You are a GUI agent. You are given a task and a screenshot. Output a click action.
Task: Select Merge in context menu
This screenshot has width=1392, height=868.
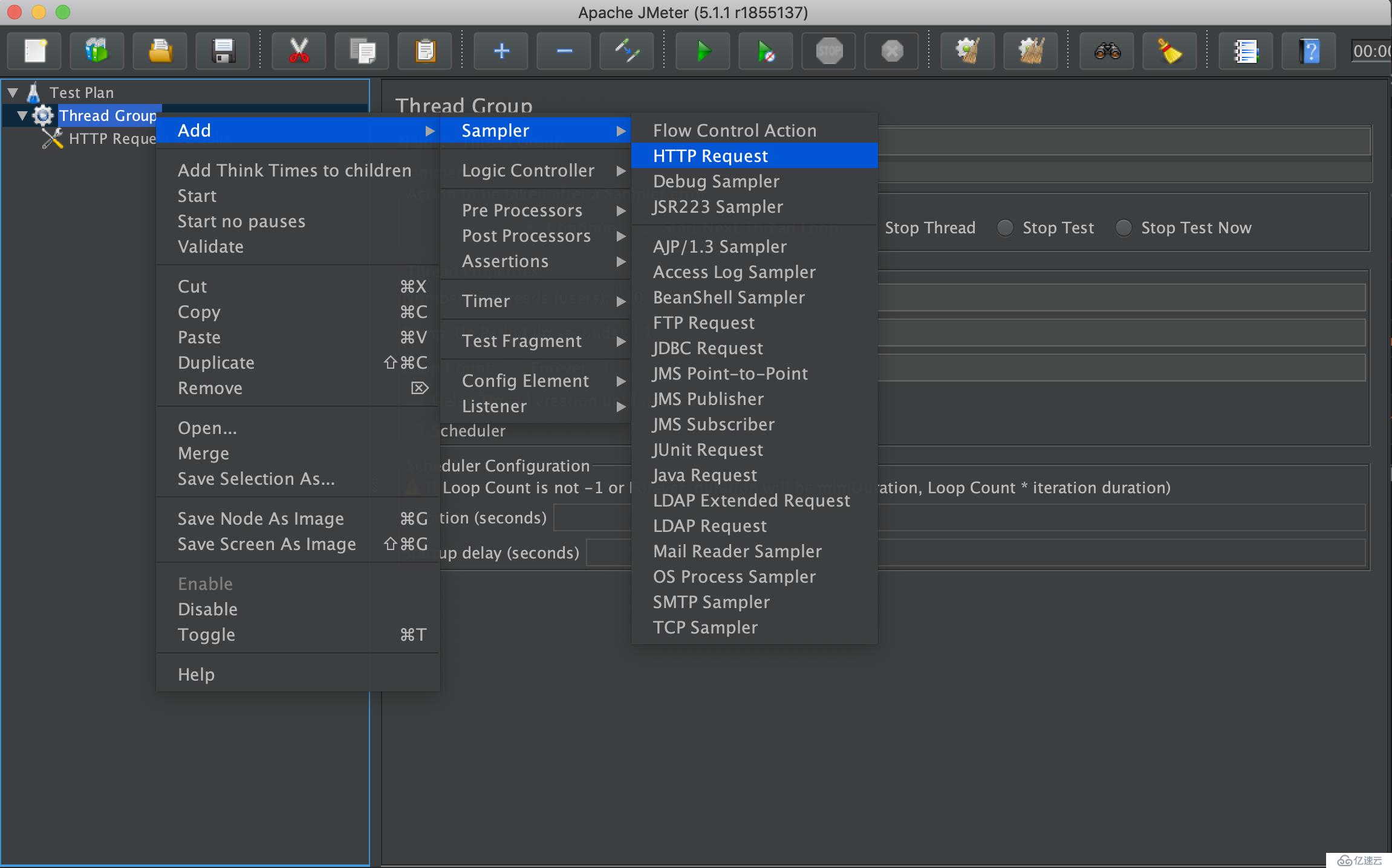pos(298,453)
